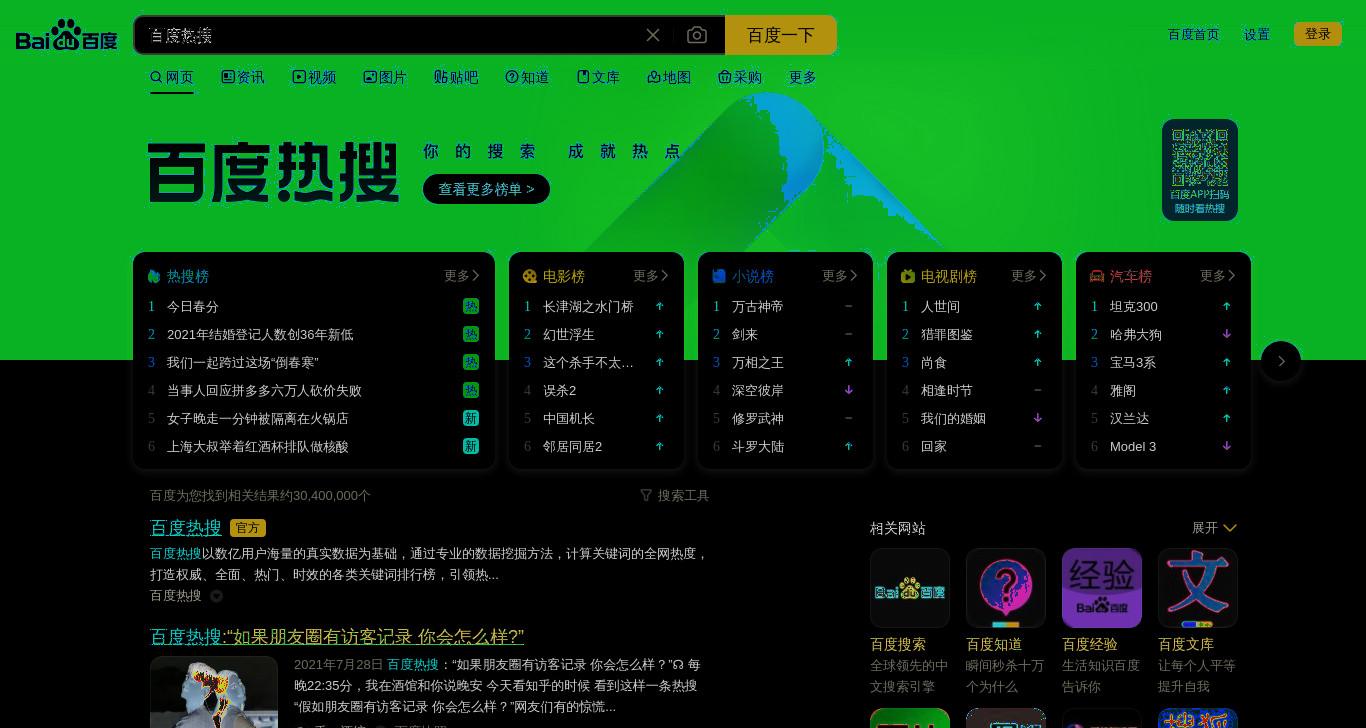The height and width of the screenshot is (728, 1366).
Task: Click dropdown icon beside 百度热搜 source
Action: click(216, 596)
